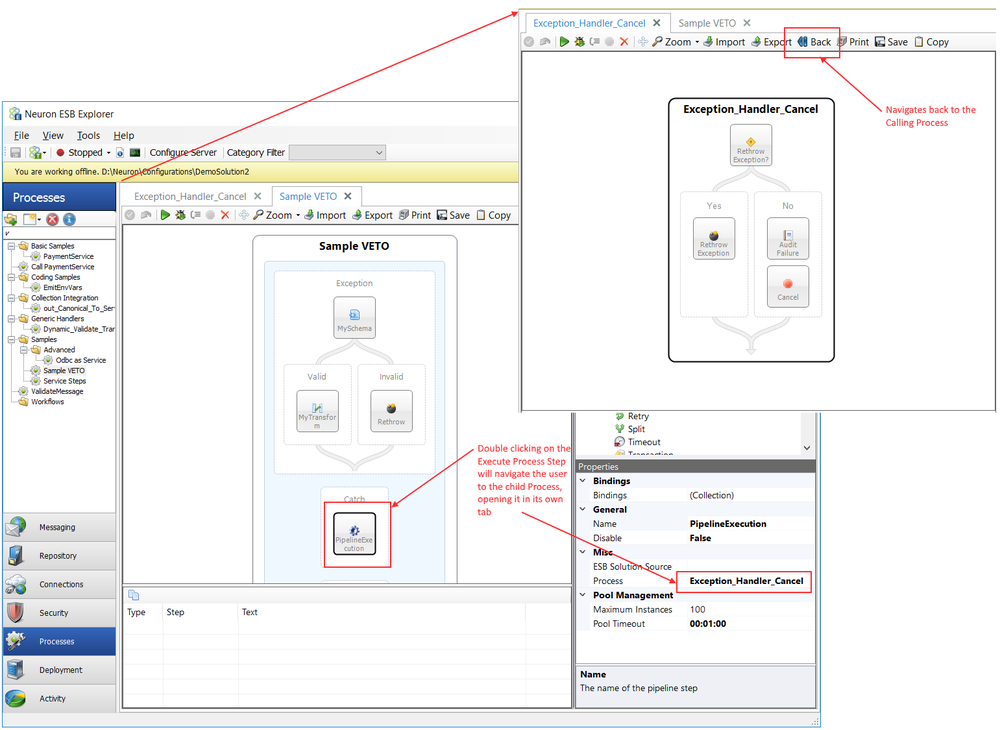Select Sample VETO in the Processes tree

coord(64,370)
